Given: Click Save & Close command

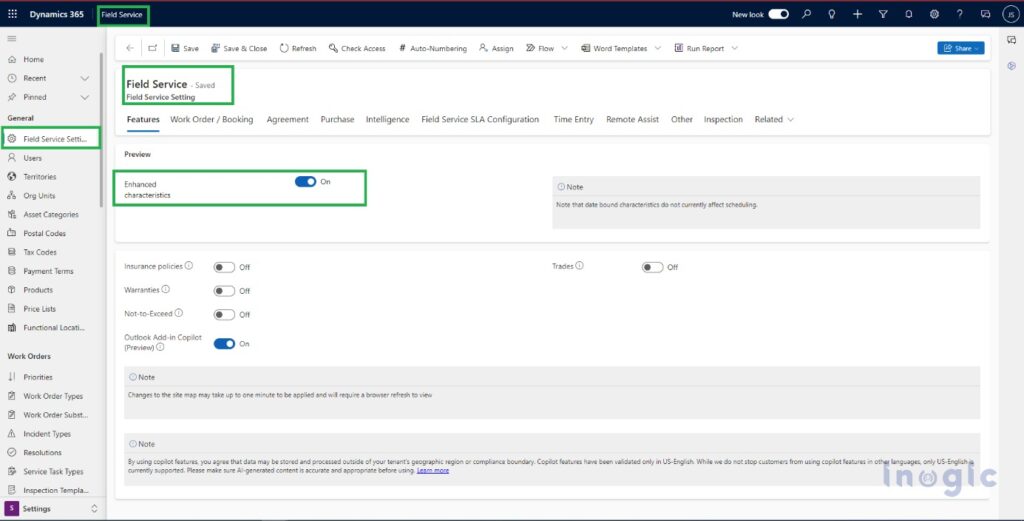Looking at the screenshot, I should [239, 48].
